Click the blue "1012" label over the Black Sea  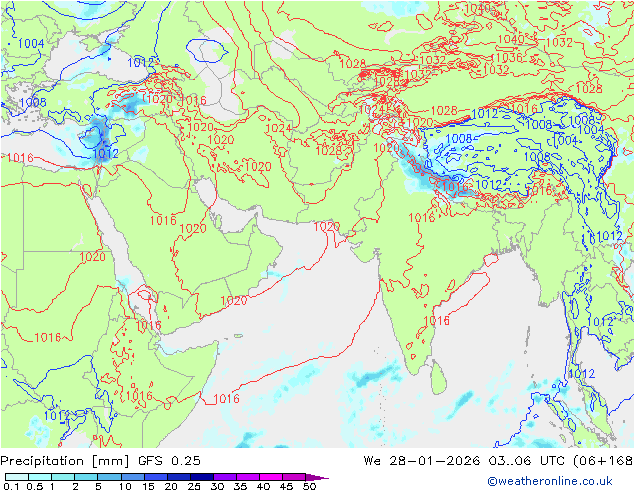(141, 63)
